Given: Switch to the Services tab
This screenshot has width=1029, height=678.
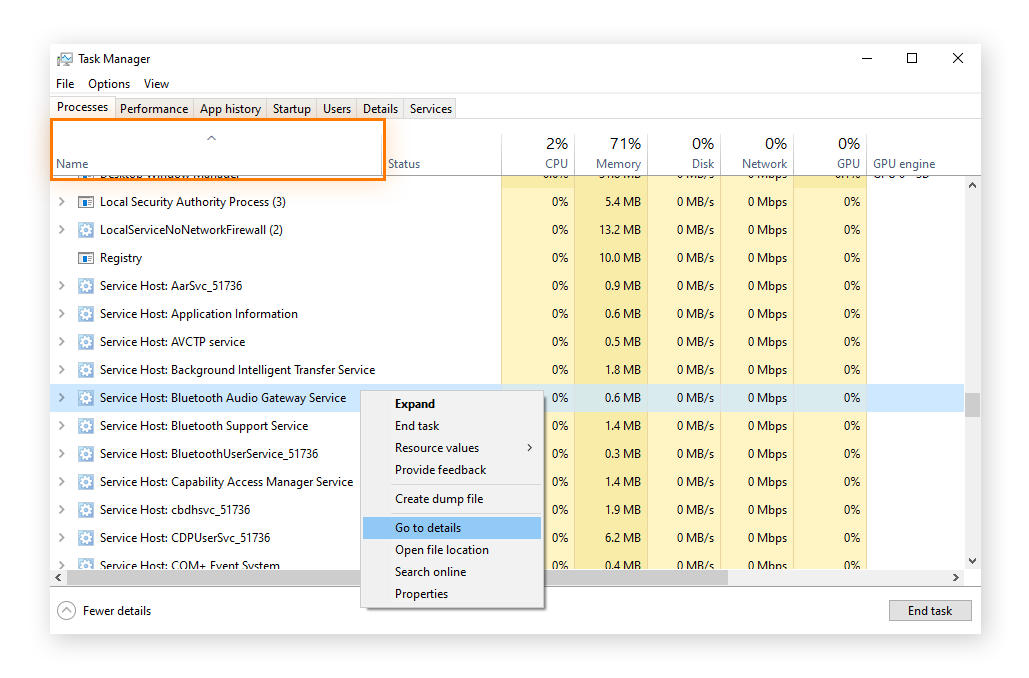Looking at the screenshot, I should 430,108.
